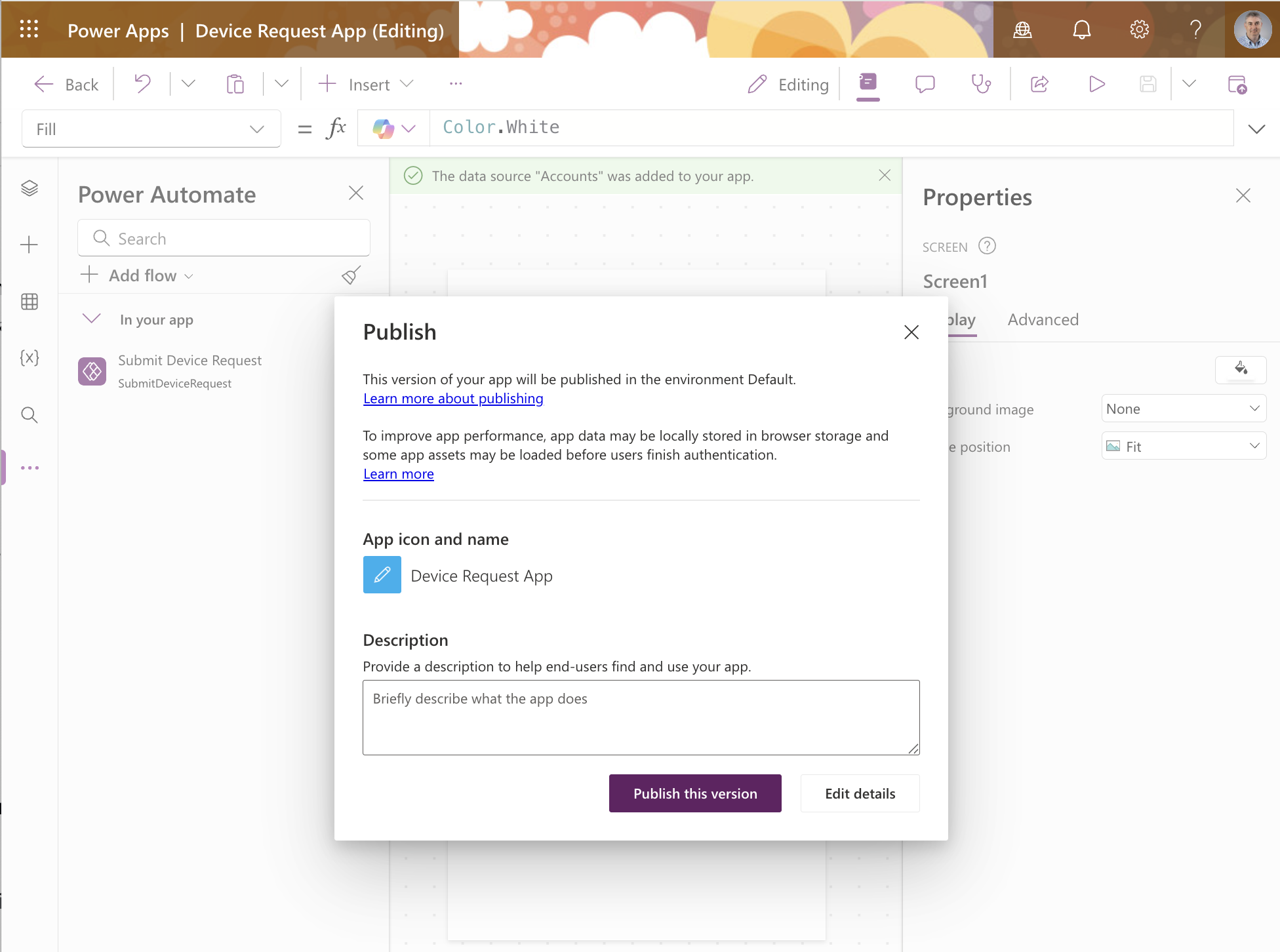Click the Save disk icon
This screenshot has width=1280, height=952.
click(x=1148, y=84)
